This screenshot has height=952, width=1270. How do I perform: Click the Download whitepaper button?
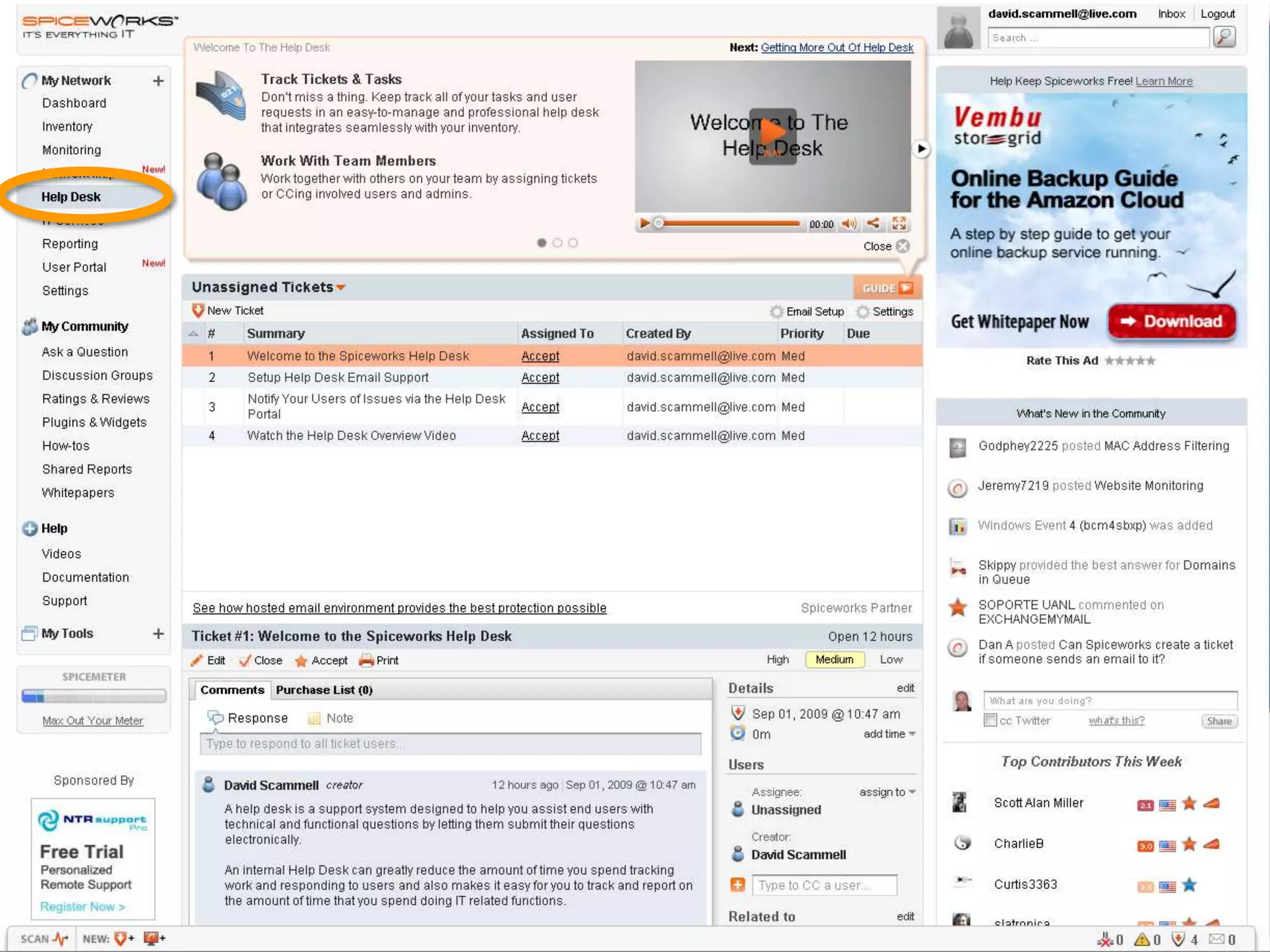tap(1171, 321)
